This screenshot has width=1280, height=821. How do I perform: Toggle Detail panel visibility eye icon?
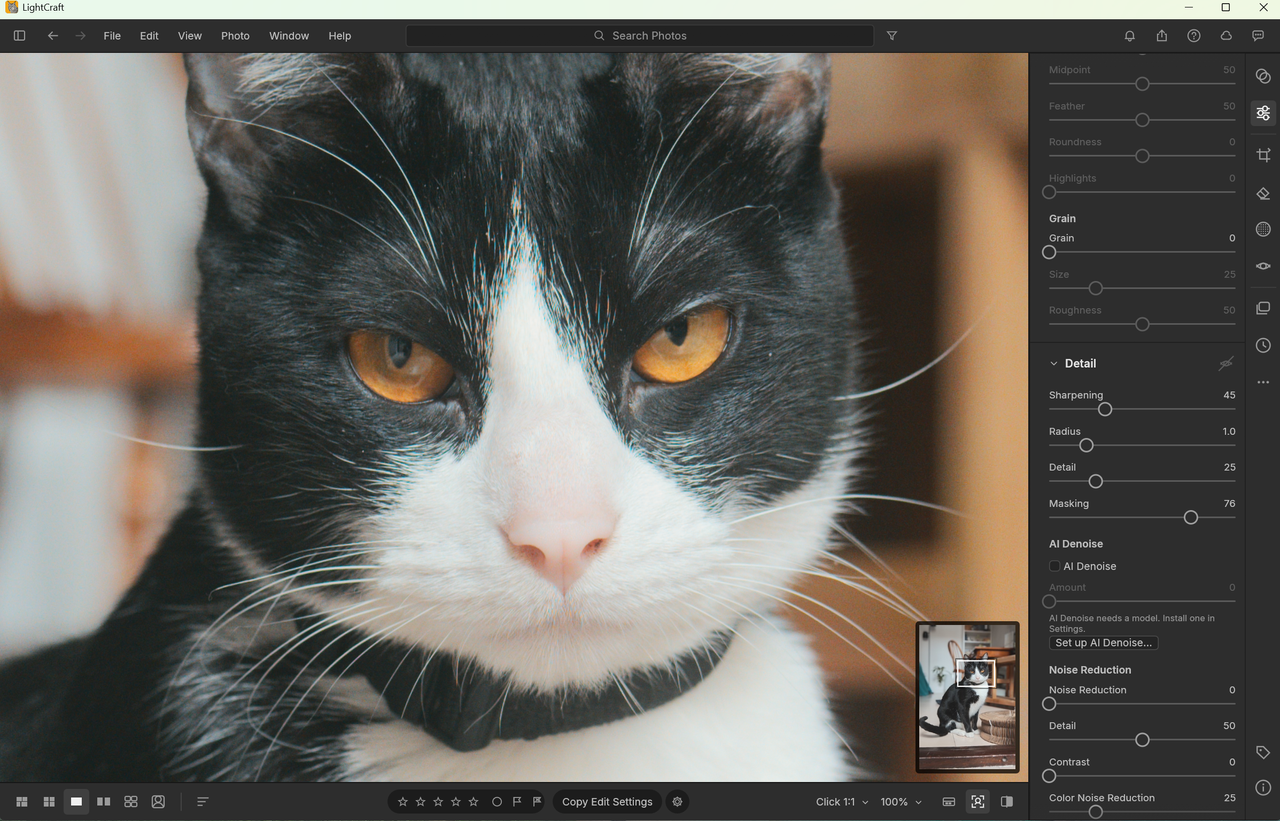pyautogui.click(x=1226, y=364)
